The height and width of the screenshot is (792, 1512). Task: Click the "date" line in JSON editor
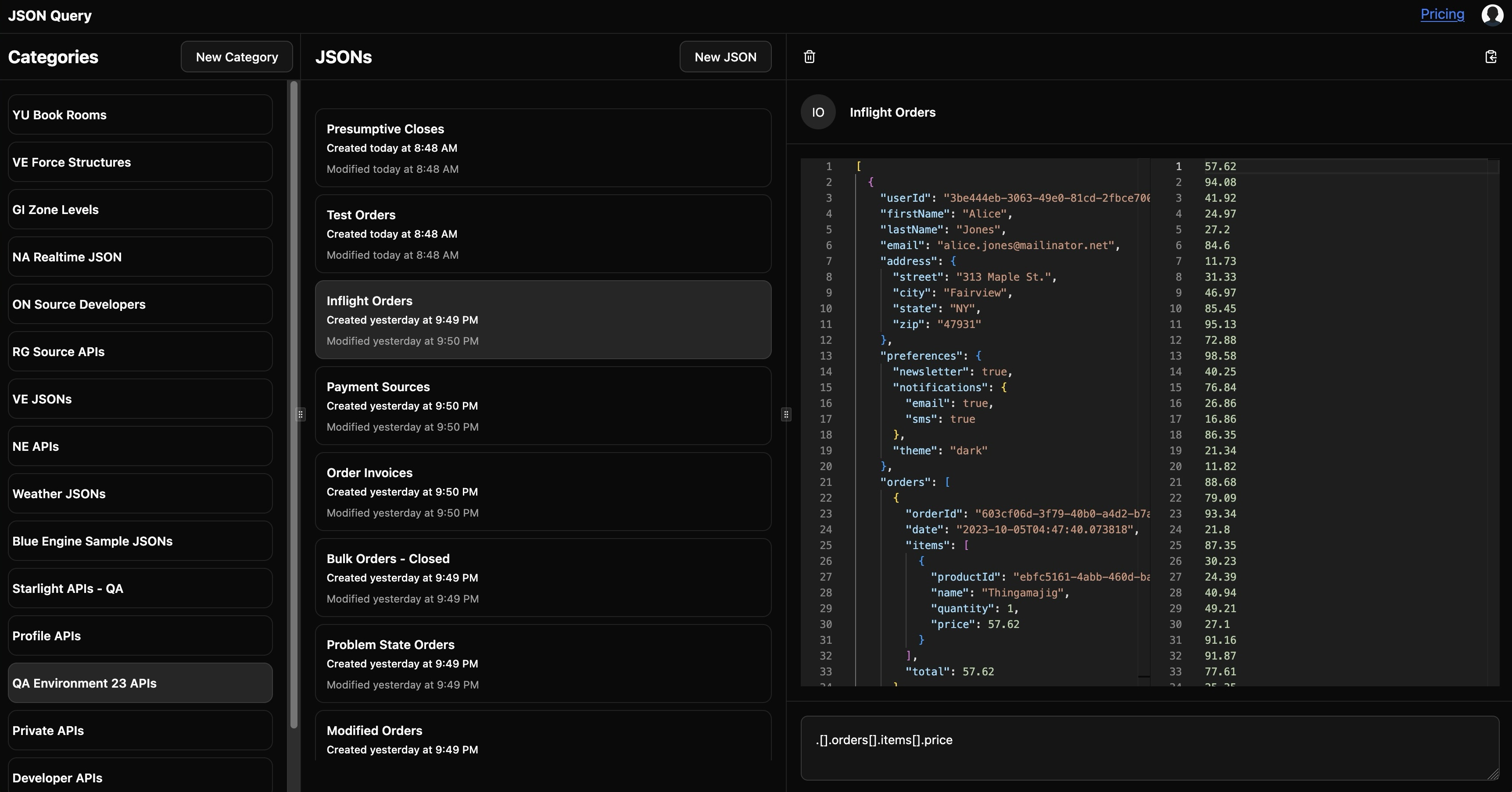pos(1022,530)
